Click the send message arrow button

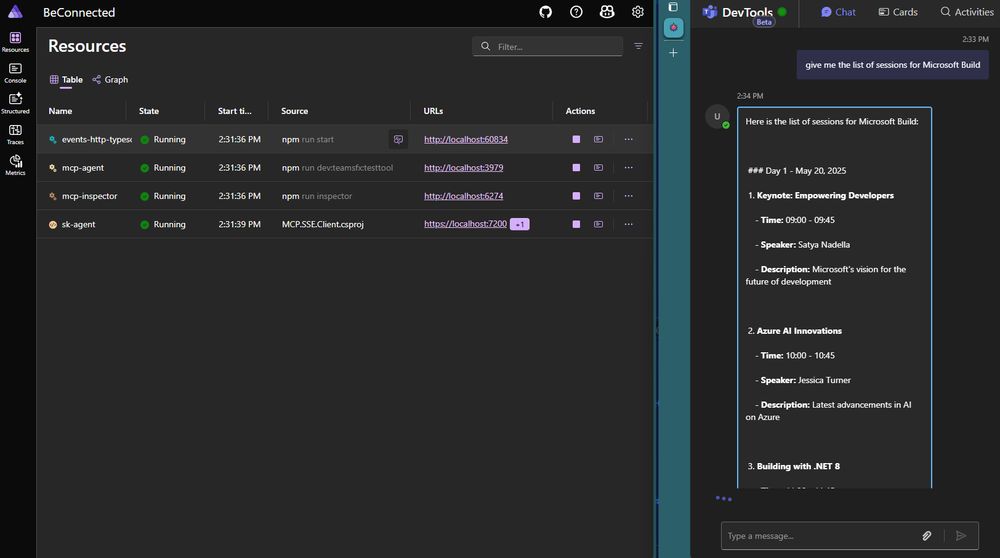pos(961,536)
